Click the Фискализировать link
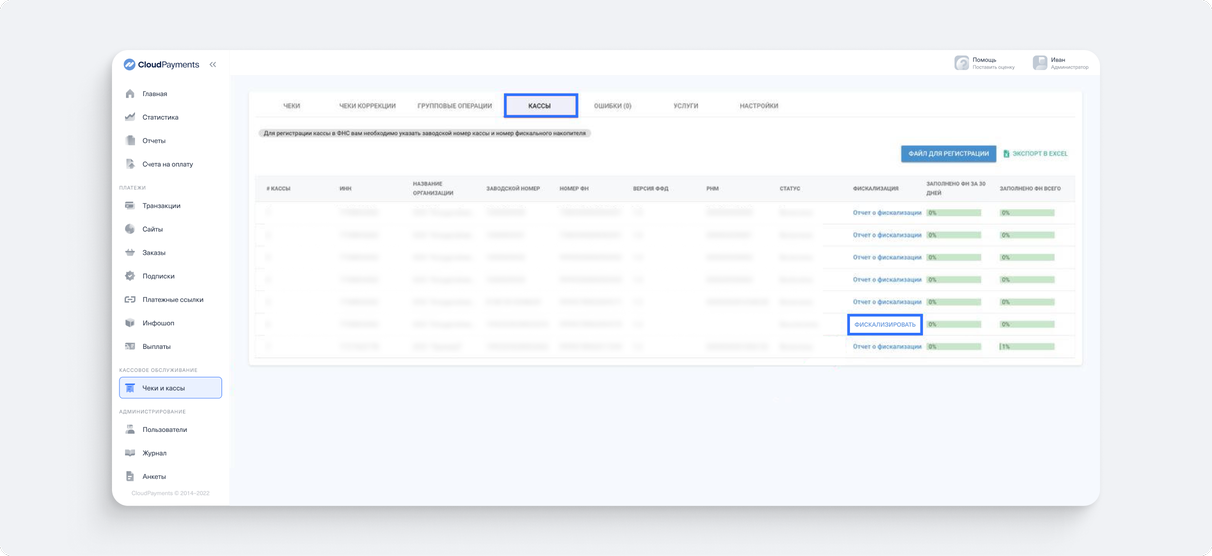This screenshot has width=1212, height=556. click(885, 325)
